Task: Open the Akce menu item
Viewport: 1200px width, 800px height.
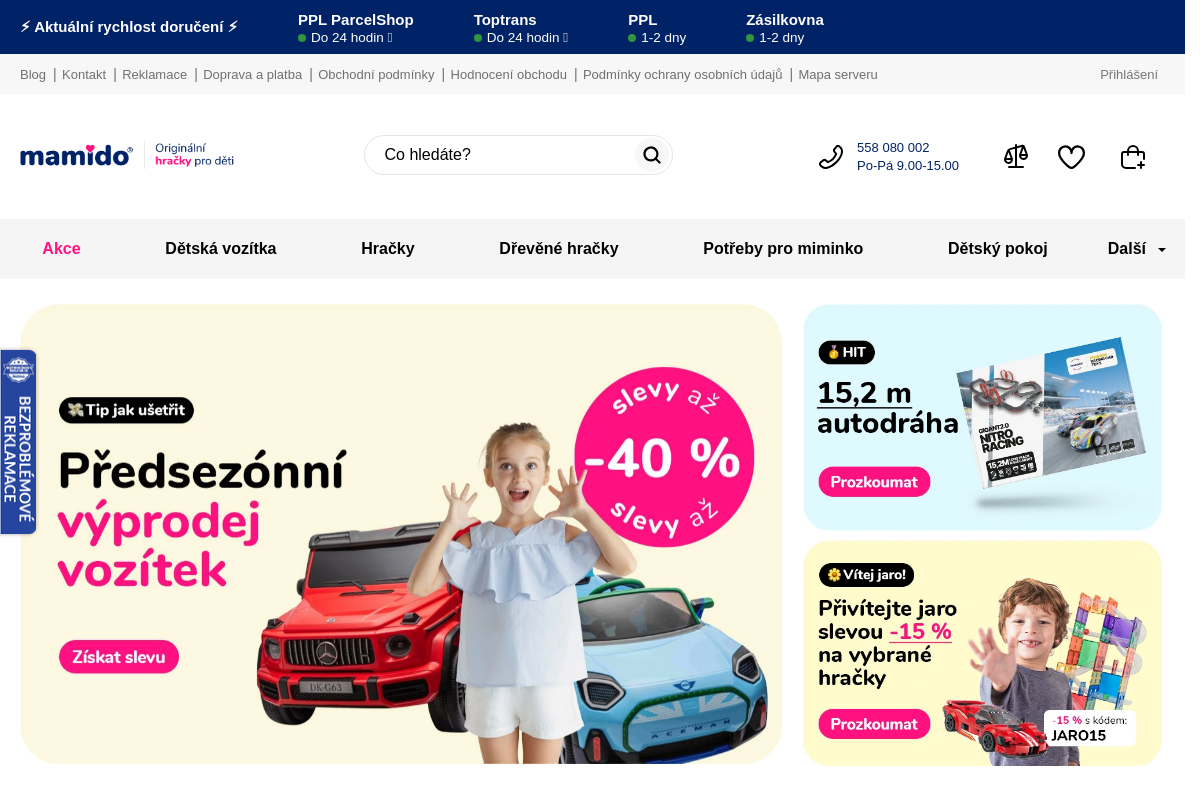Action: [61, 249]
